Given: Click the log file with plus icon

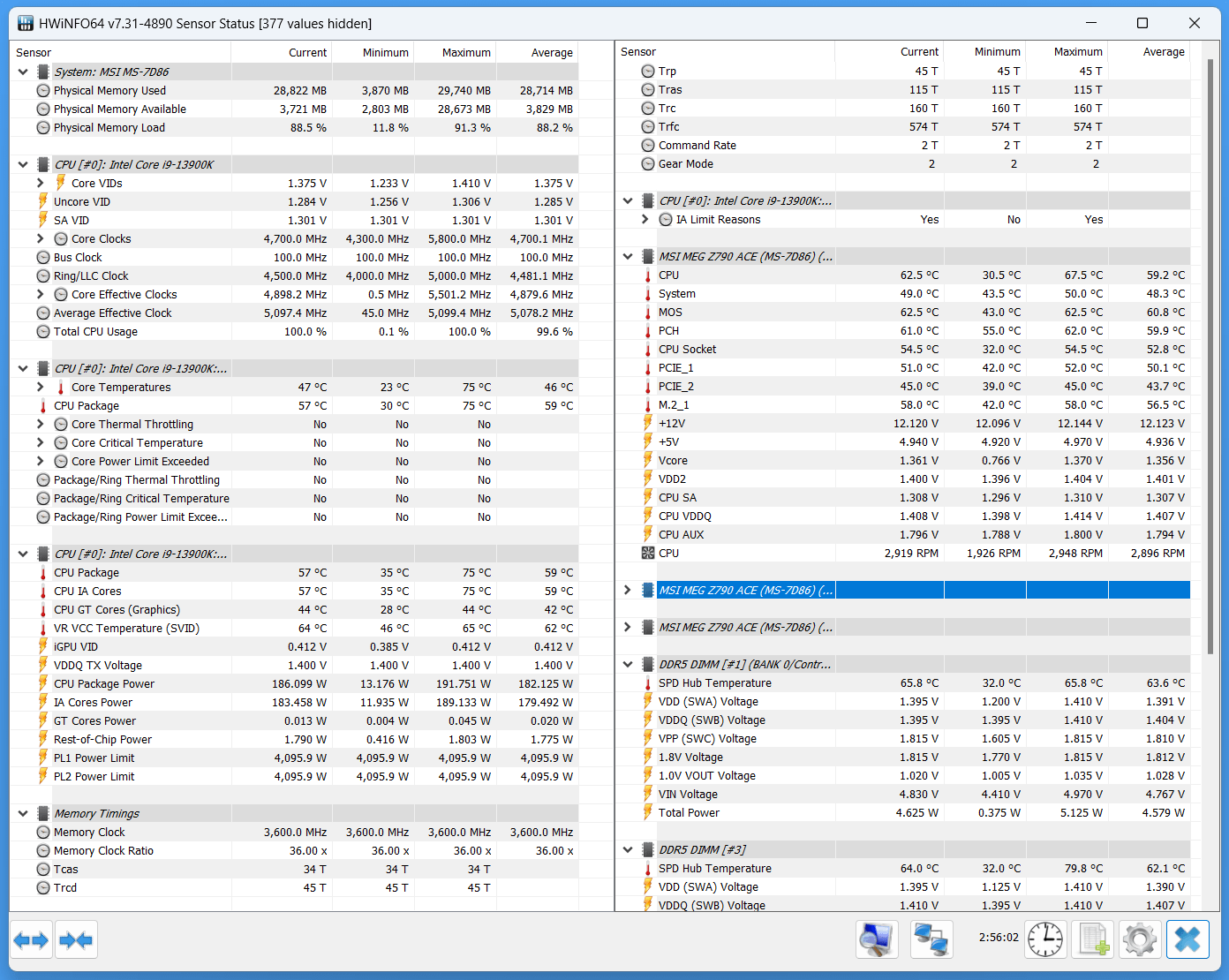Looking at the screenshot, I should pos(1093,939).
